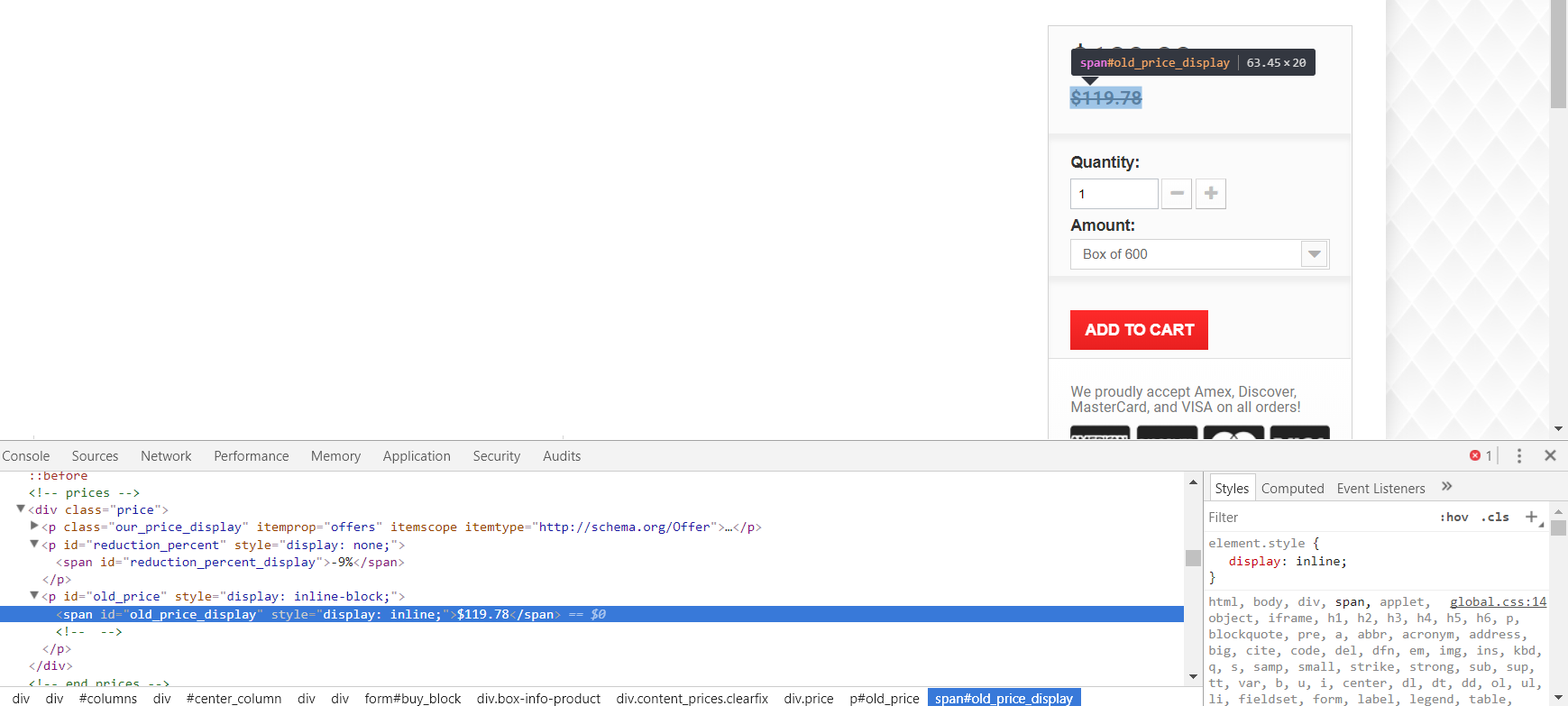This screenshot has width=1568, height=706.
Task: Add new style rule with plus icon
Action: click(x=1531, y=517)
